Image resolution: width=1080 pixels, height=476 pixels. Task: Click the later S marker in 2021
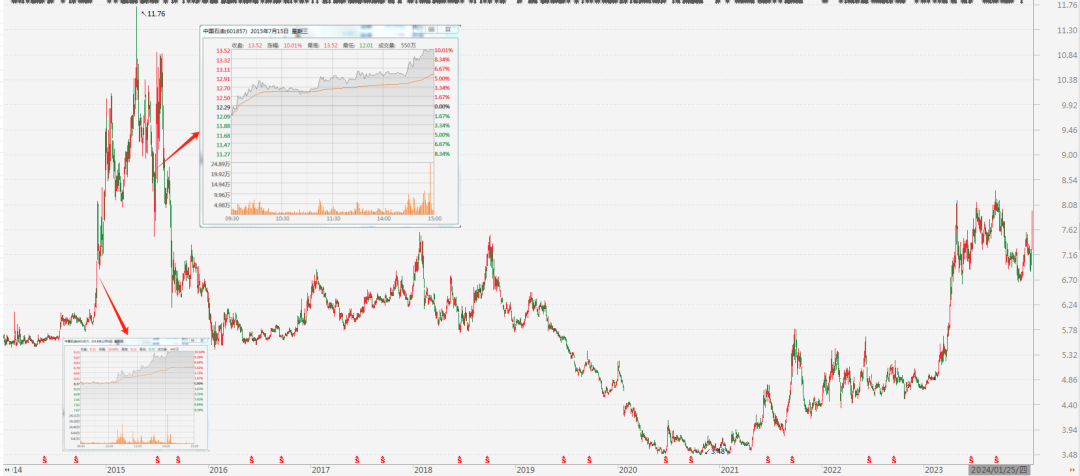coord(792,459)
